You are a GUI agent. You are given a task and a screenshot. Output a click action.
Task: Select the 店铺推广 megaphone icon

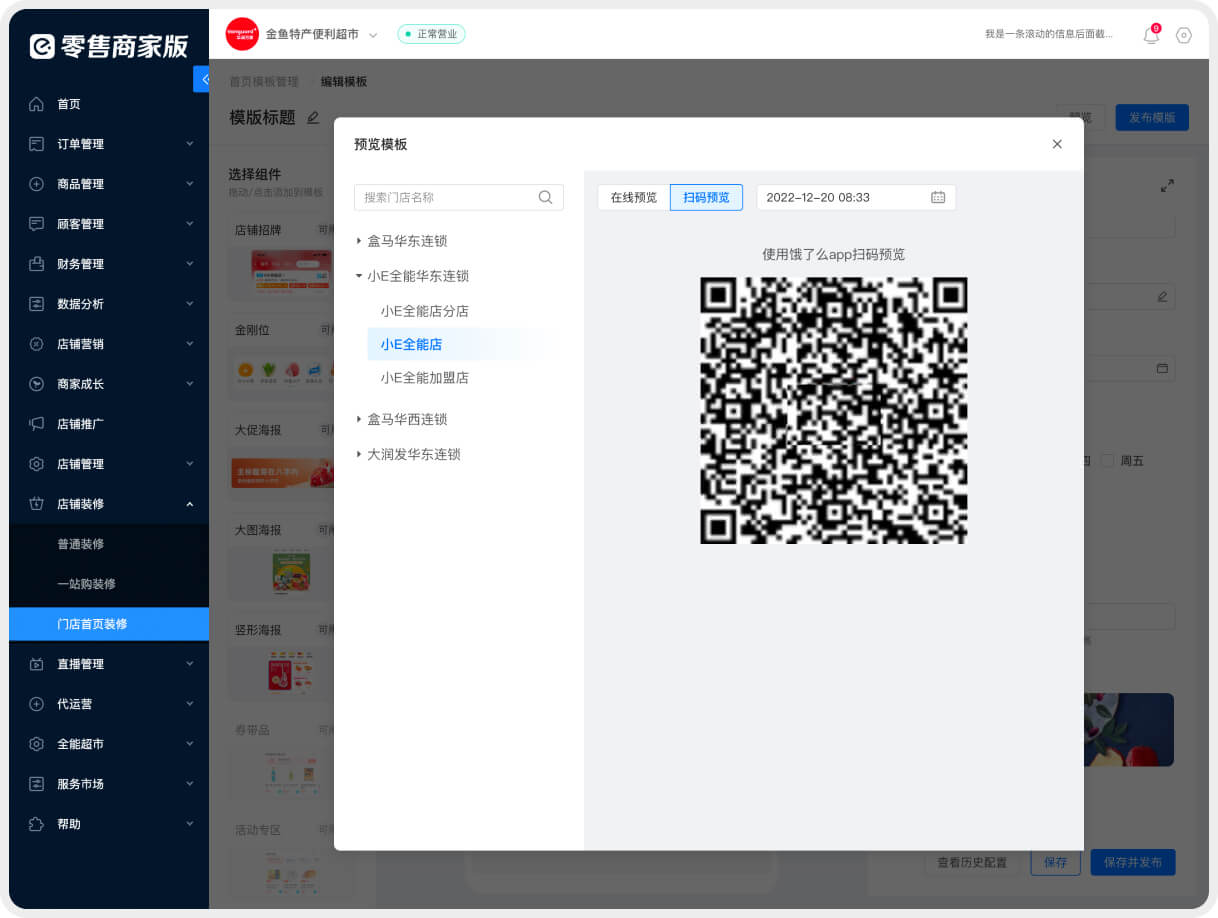click(x=37, y=424)
